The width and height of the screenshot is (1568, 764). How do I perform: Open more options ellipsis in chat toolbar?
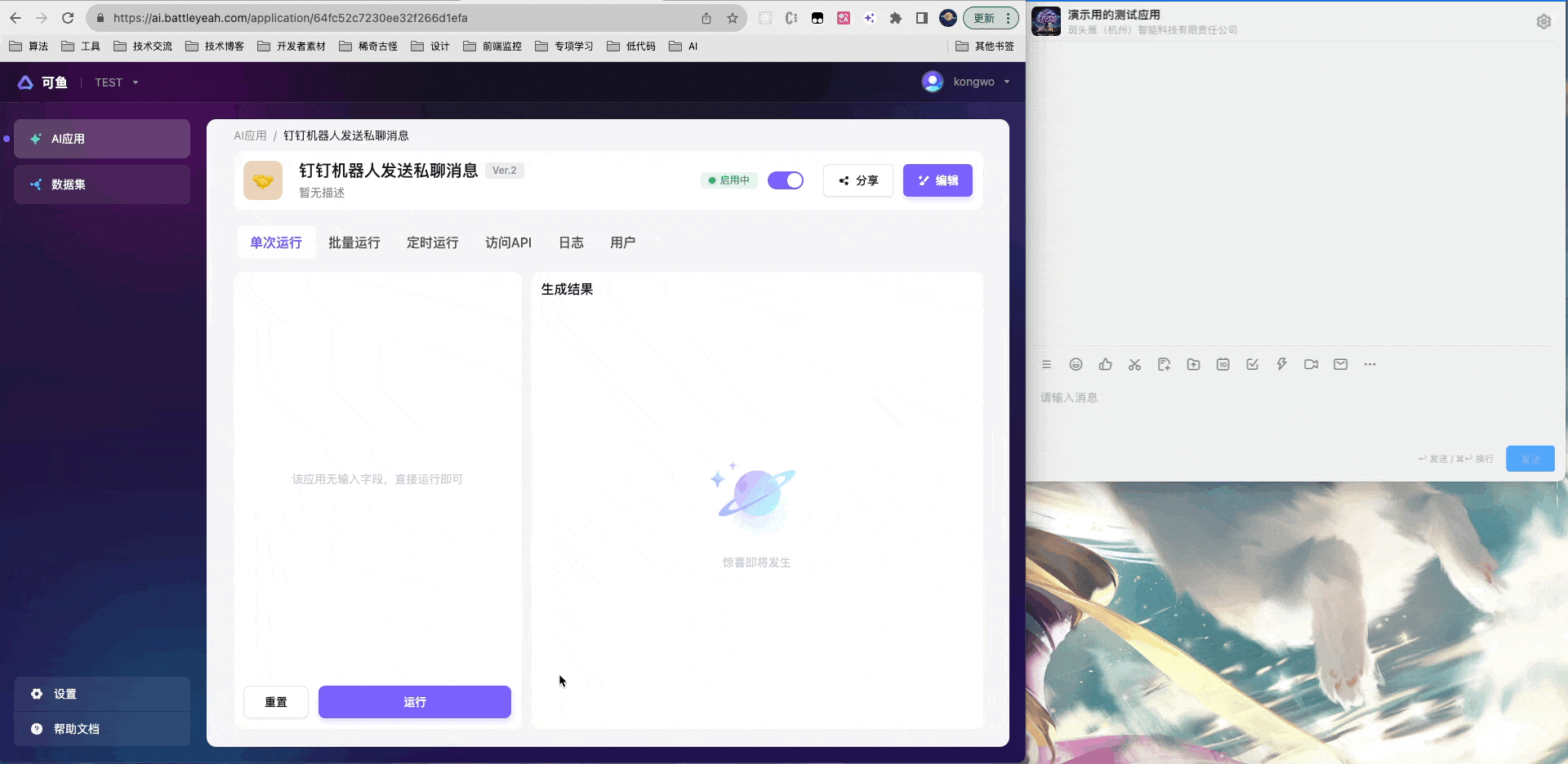1370,365
